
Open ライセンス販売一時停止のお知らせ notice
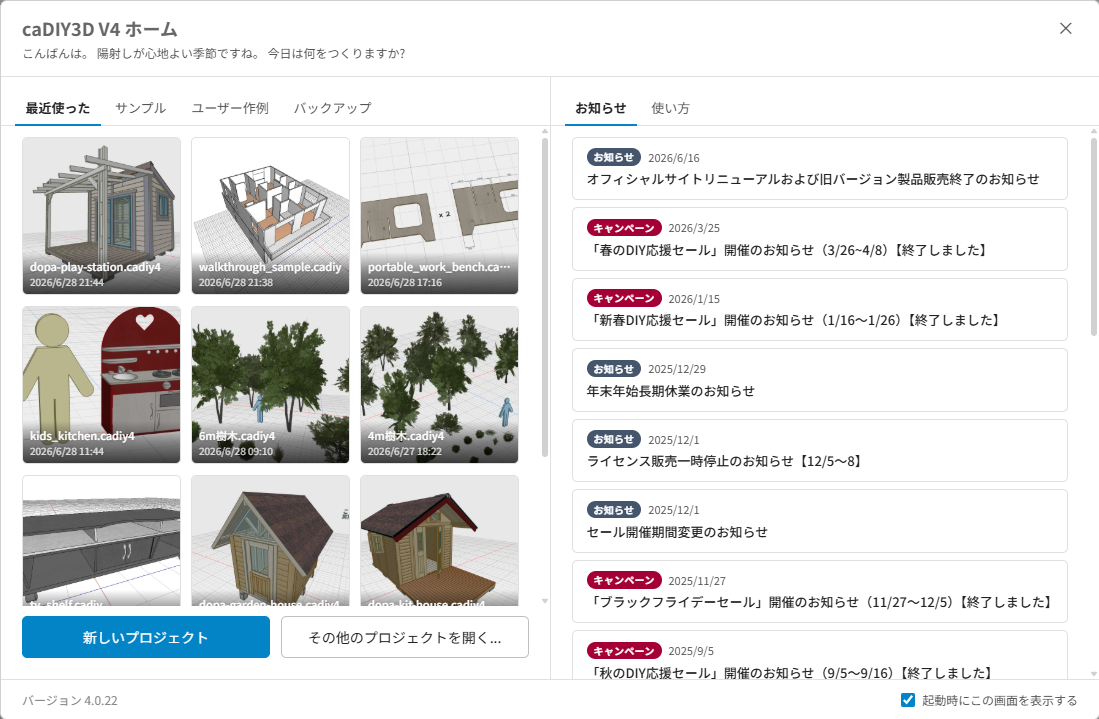click(819, 451)
